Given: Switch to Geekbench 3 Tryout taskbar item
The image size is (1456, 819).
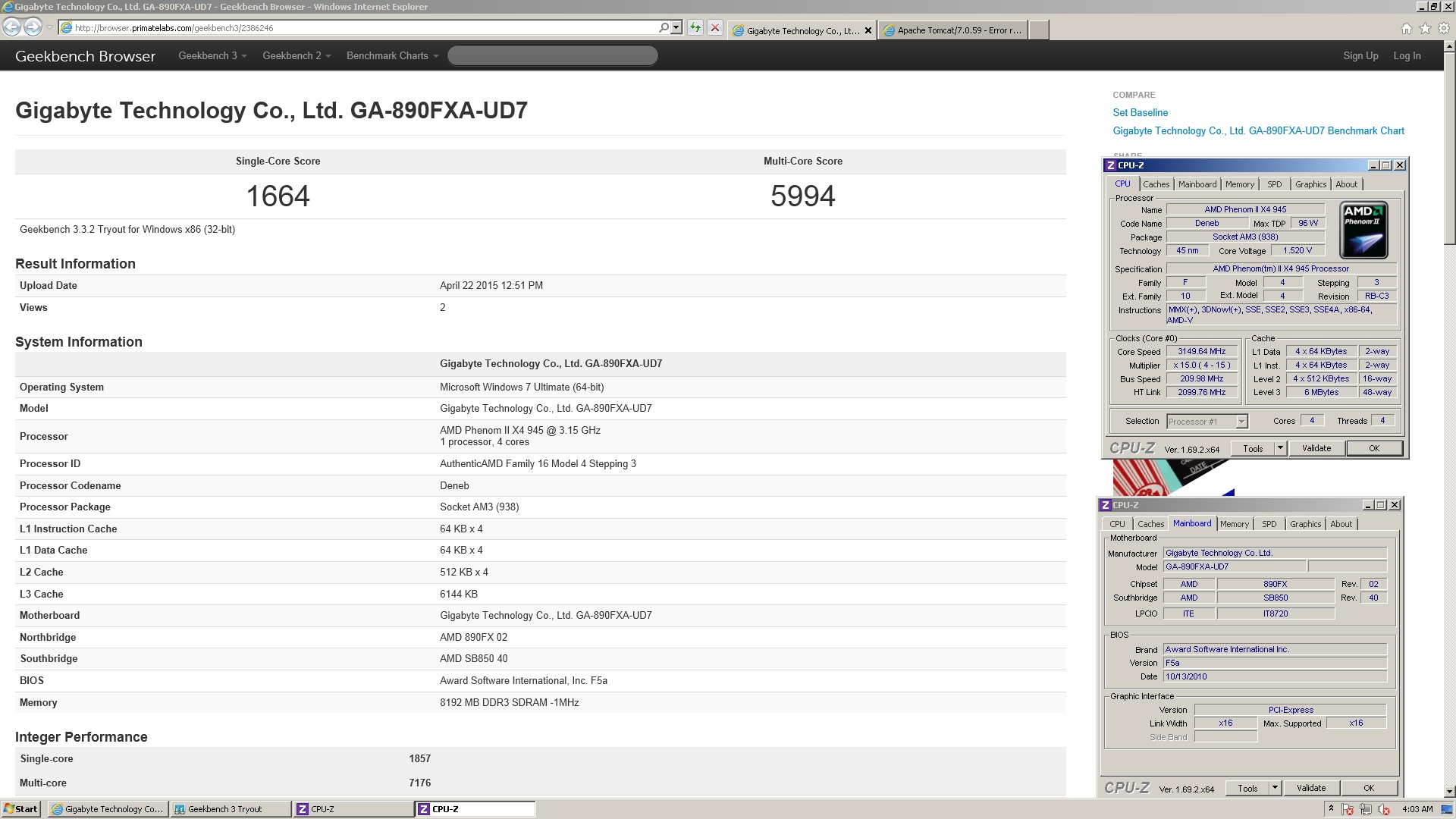Looking at the screenshot, I should coord(230,809).
